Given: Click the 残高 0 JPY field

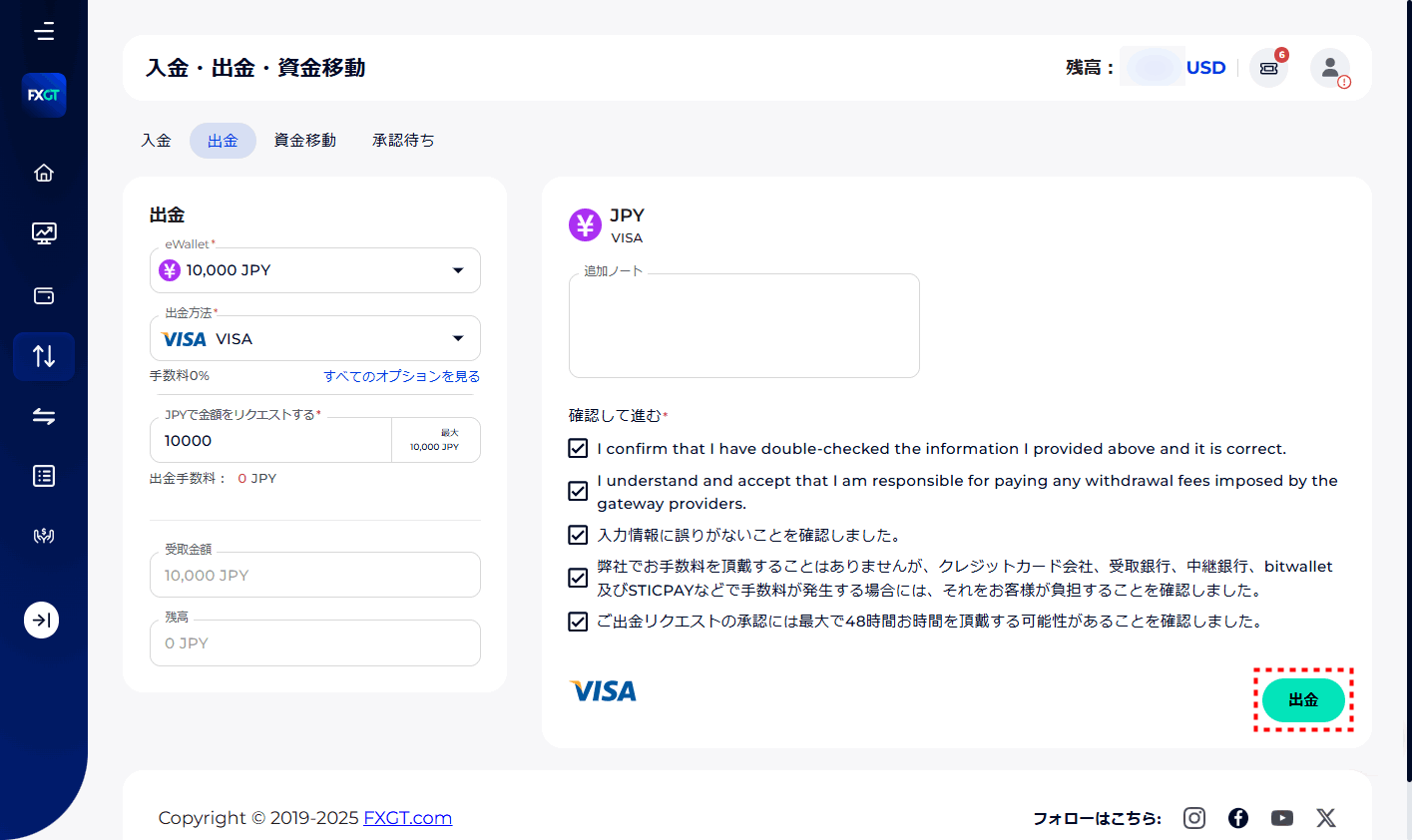Looking at the screenshot, I should coord(315,643).
